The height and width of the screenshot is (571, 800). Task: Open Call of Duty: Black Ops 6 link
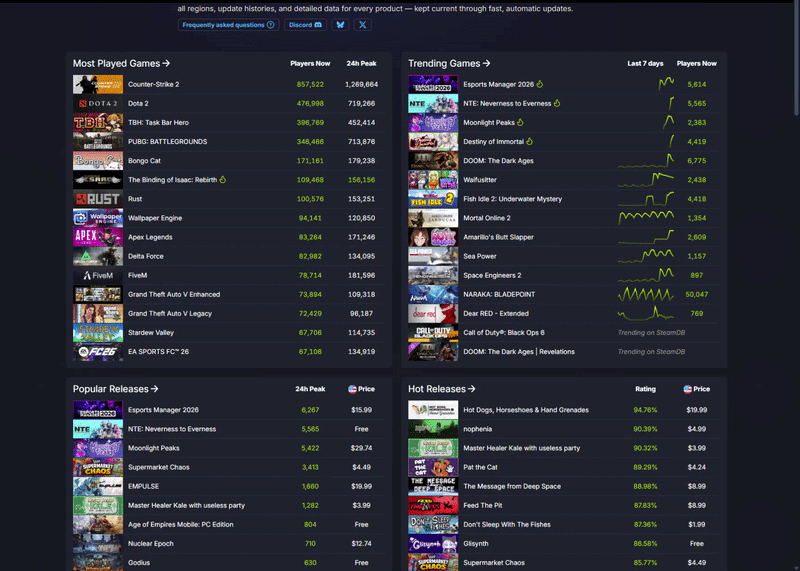504,332
